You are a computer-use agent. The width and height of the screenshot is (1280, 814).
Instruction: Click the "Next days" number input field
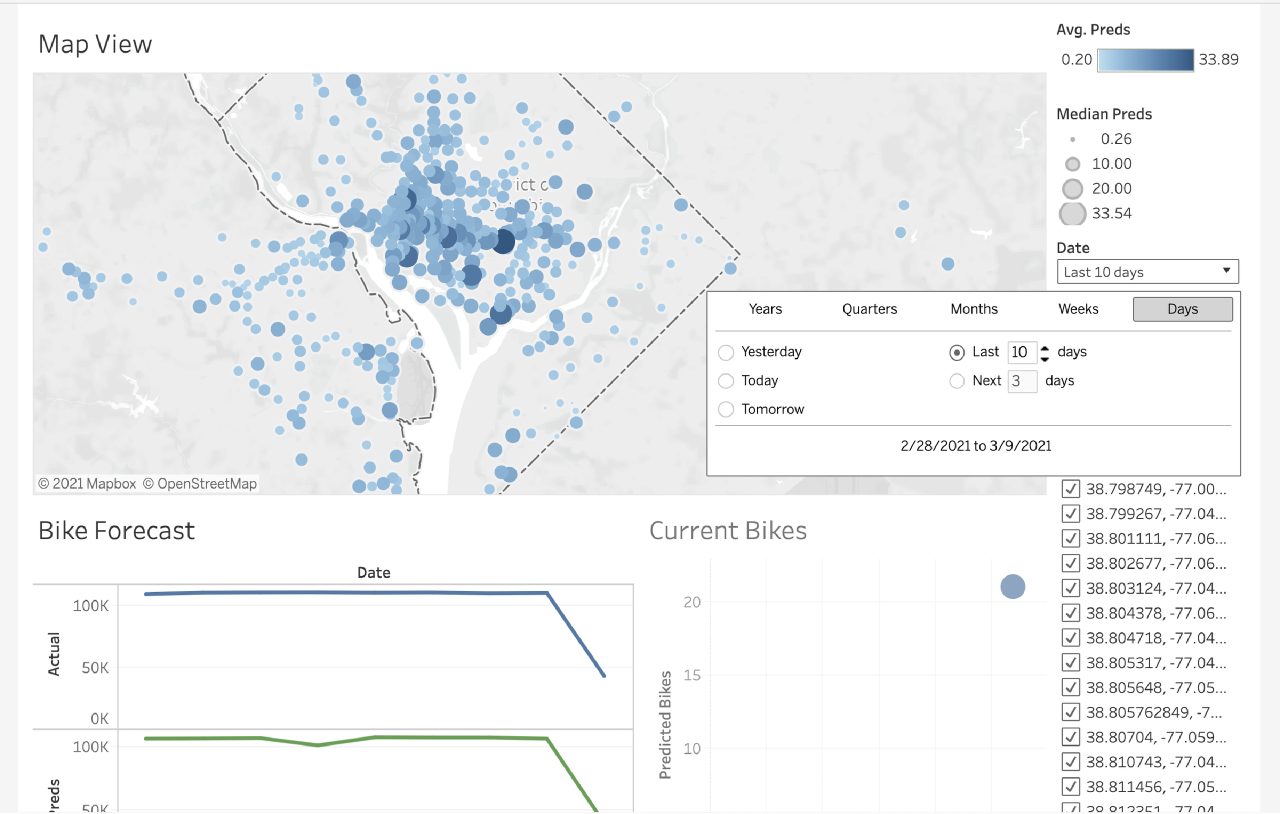click(x=1022, y=381)
